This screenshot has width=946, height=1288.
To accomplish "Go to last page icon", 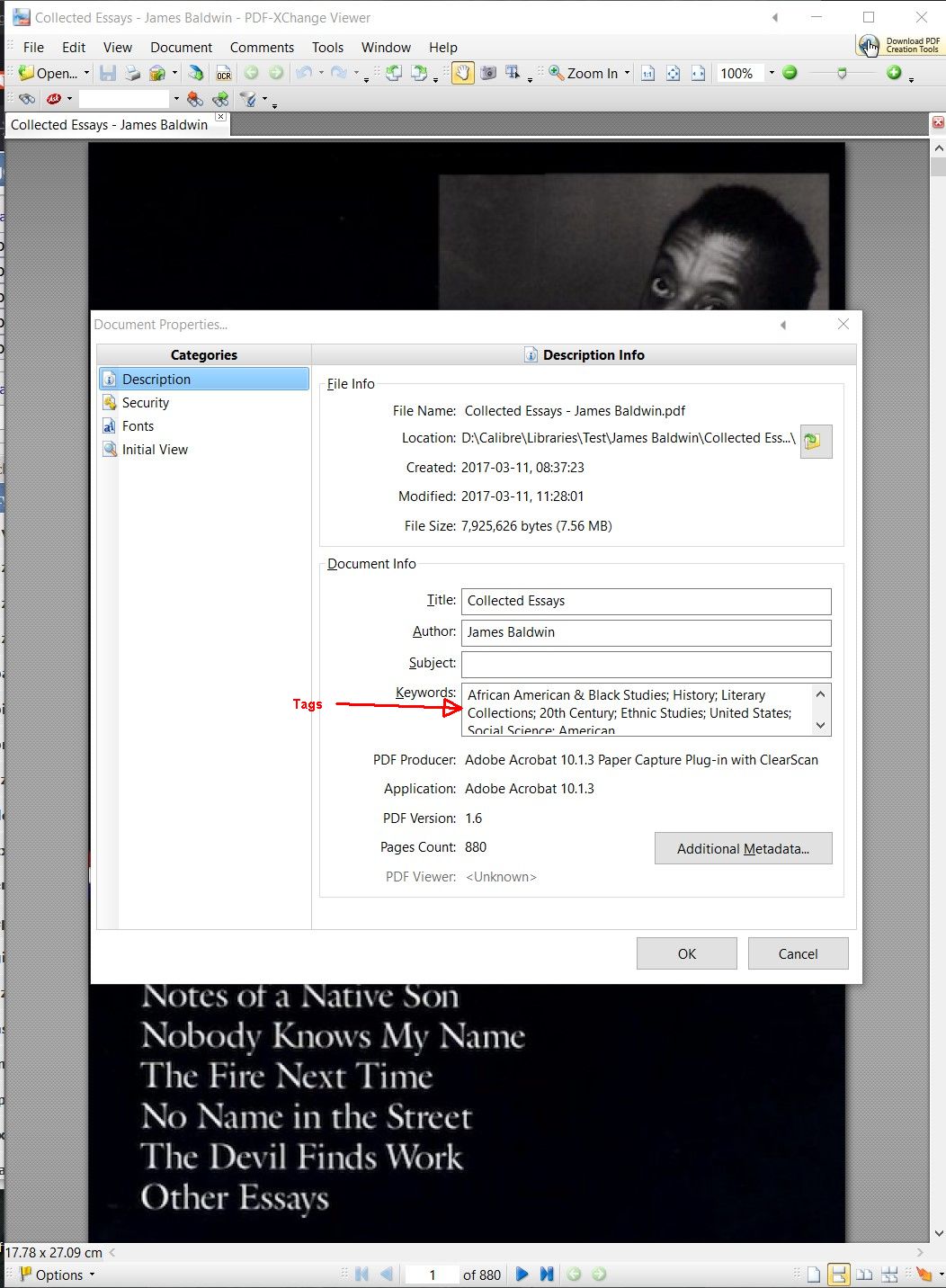I will (547, 1275).
